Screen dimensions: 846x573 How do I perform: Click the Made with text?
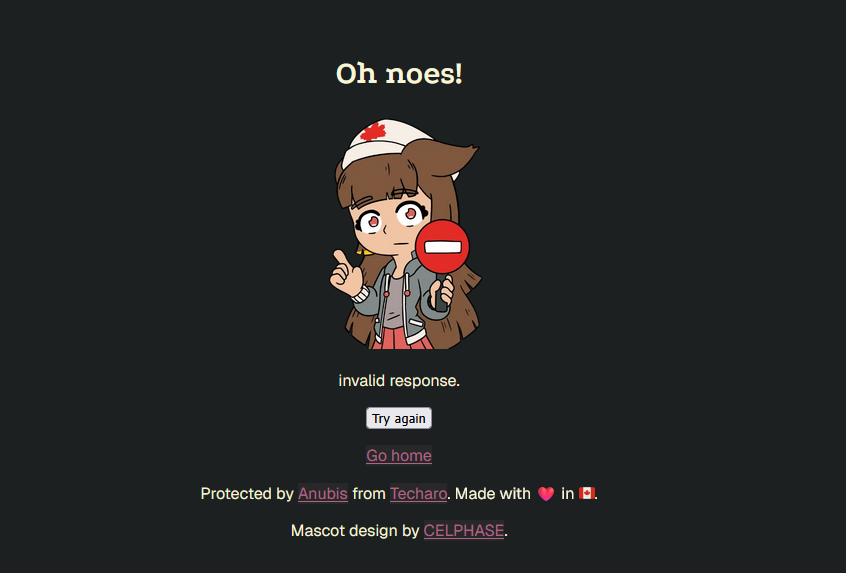coord(493,493)
